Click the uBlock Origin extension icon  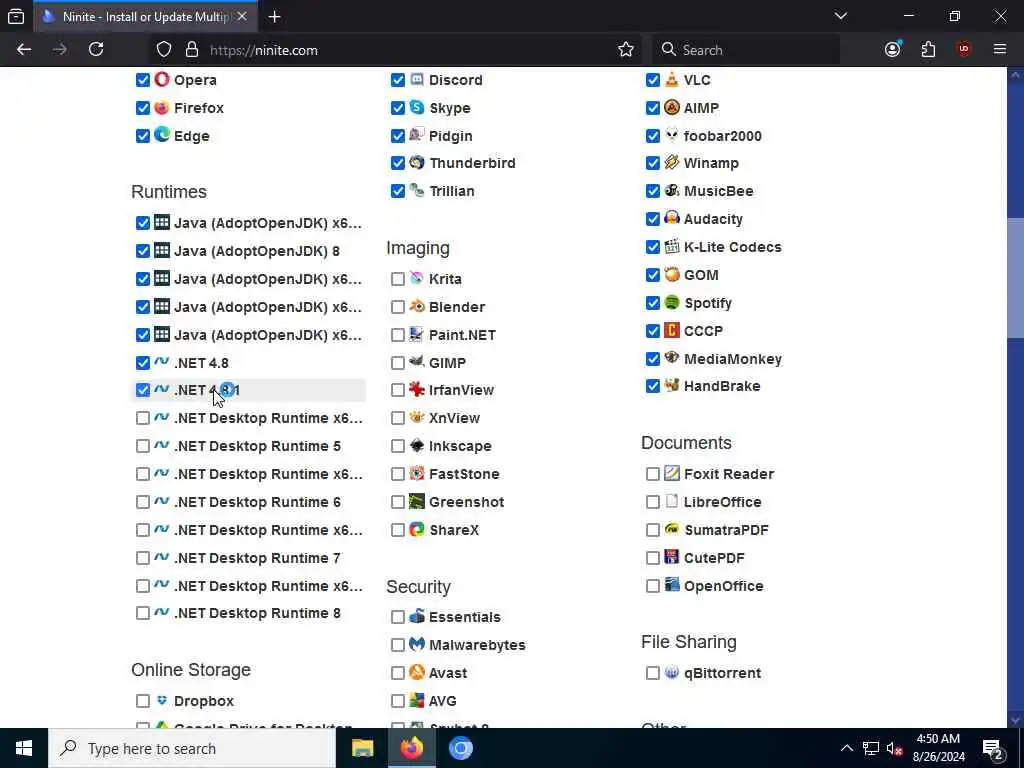(964, 50)
